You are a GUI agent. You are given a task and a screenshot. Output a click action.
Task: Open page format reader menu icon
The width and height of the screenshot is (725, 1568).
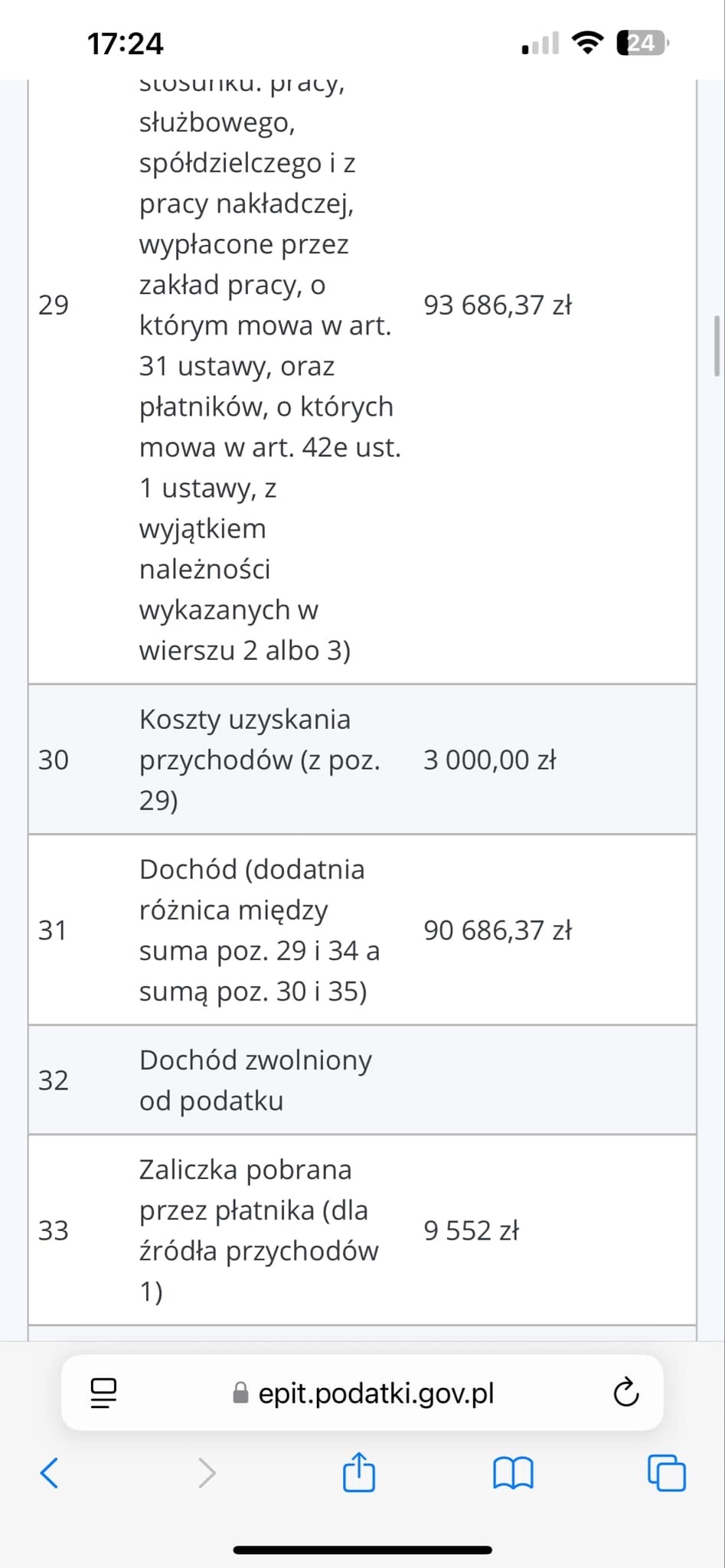(103, 1393)
